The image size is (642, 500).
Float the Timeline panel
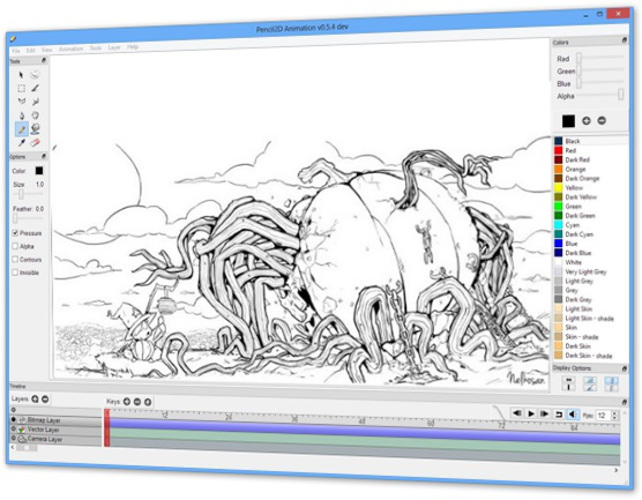[x=624, y=402]
